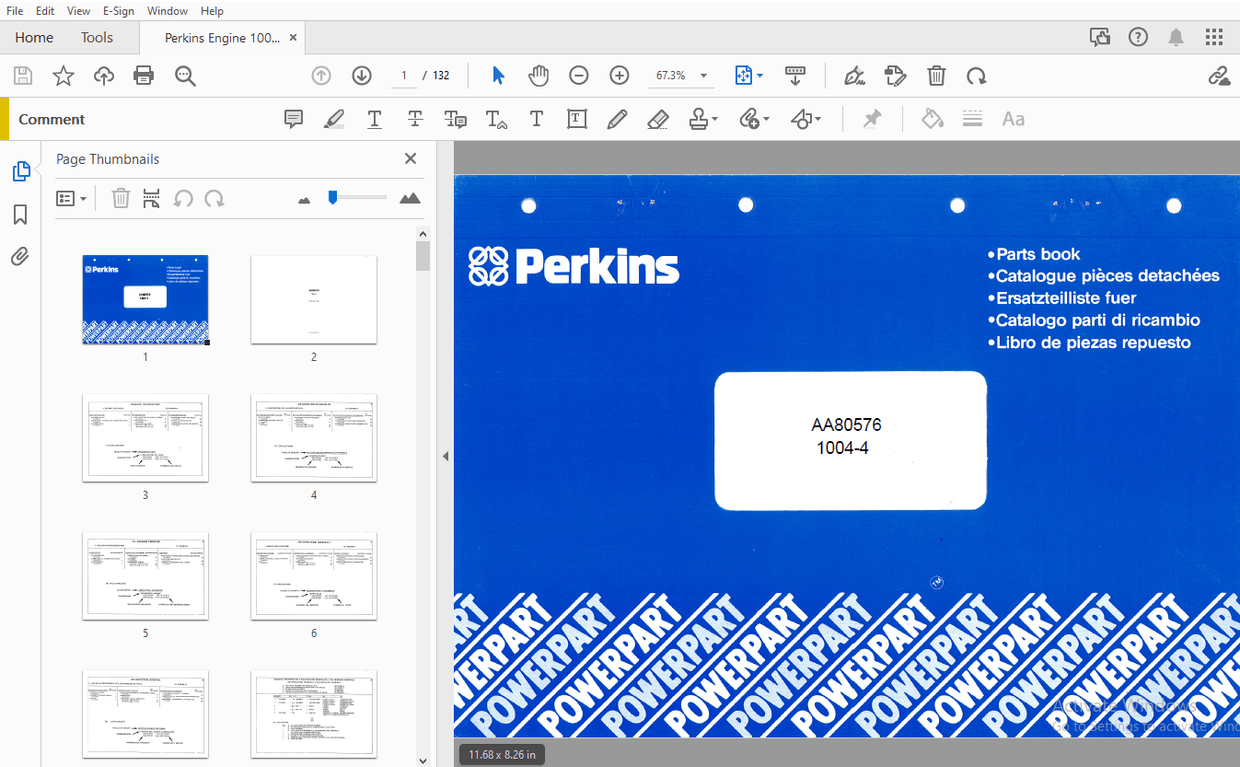Select the Add Sticky Note tool
The height and width of the screenshot is (767, 1240).
pos(293,119)
